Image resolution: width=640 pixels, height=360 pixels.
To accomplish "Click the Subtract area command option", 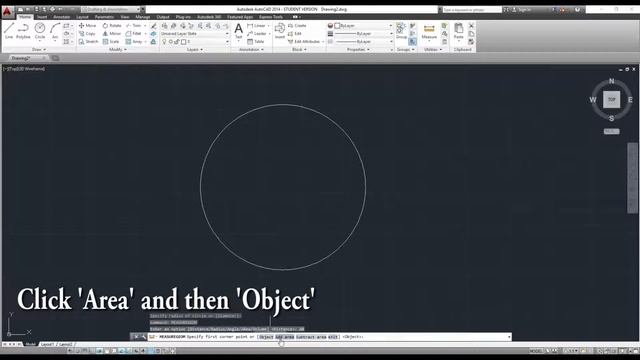I will pos(311,337).
